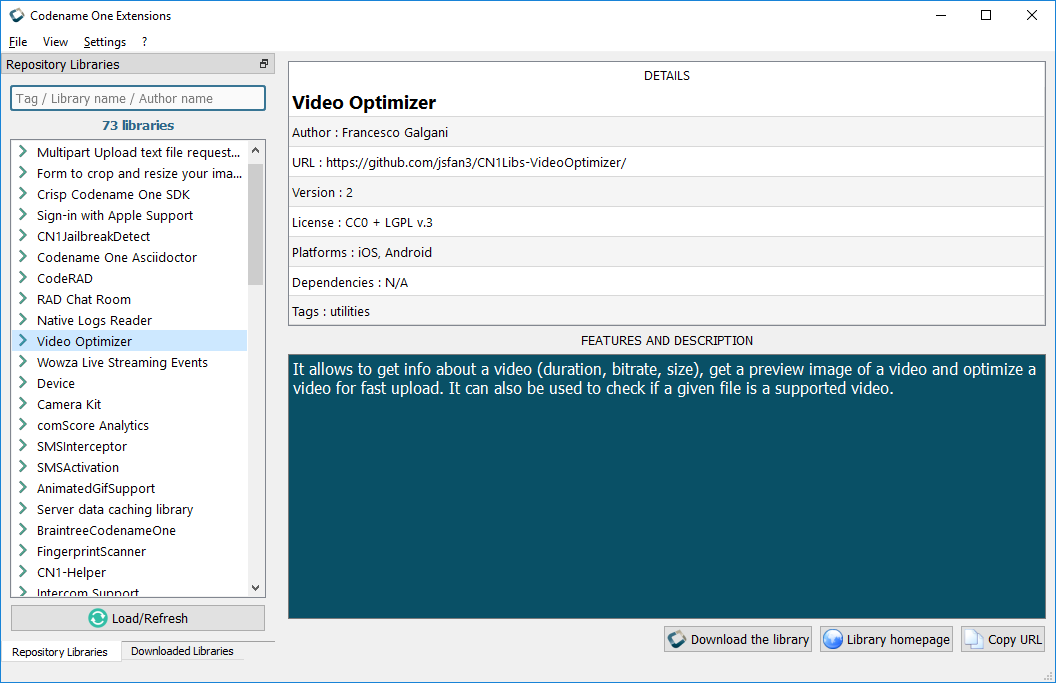The width and height of the screenshot is (1056, 683).
Task: Select CodeRAD library text
Action: pyautogui.click(x=65, y=278)
